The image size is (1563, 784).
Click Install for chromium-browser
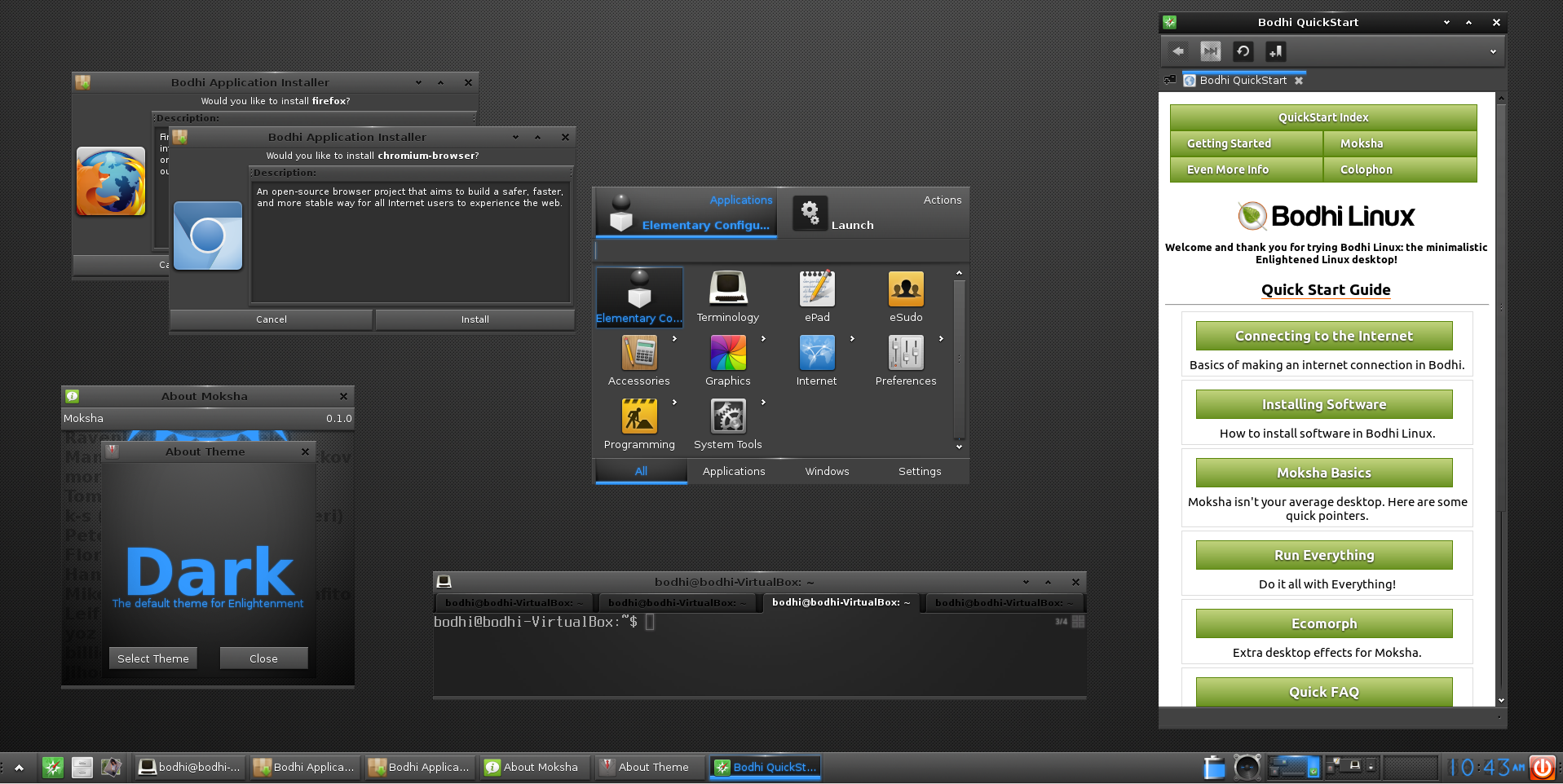(475, 319)
